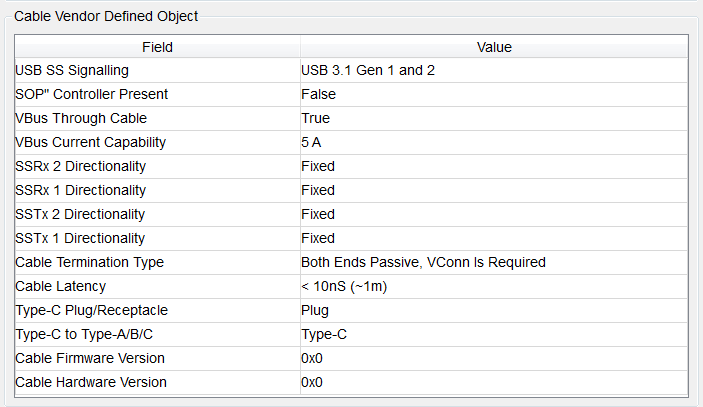Click the '< 10nS (~1m)' latency value
703x407 pixels.
343,286
